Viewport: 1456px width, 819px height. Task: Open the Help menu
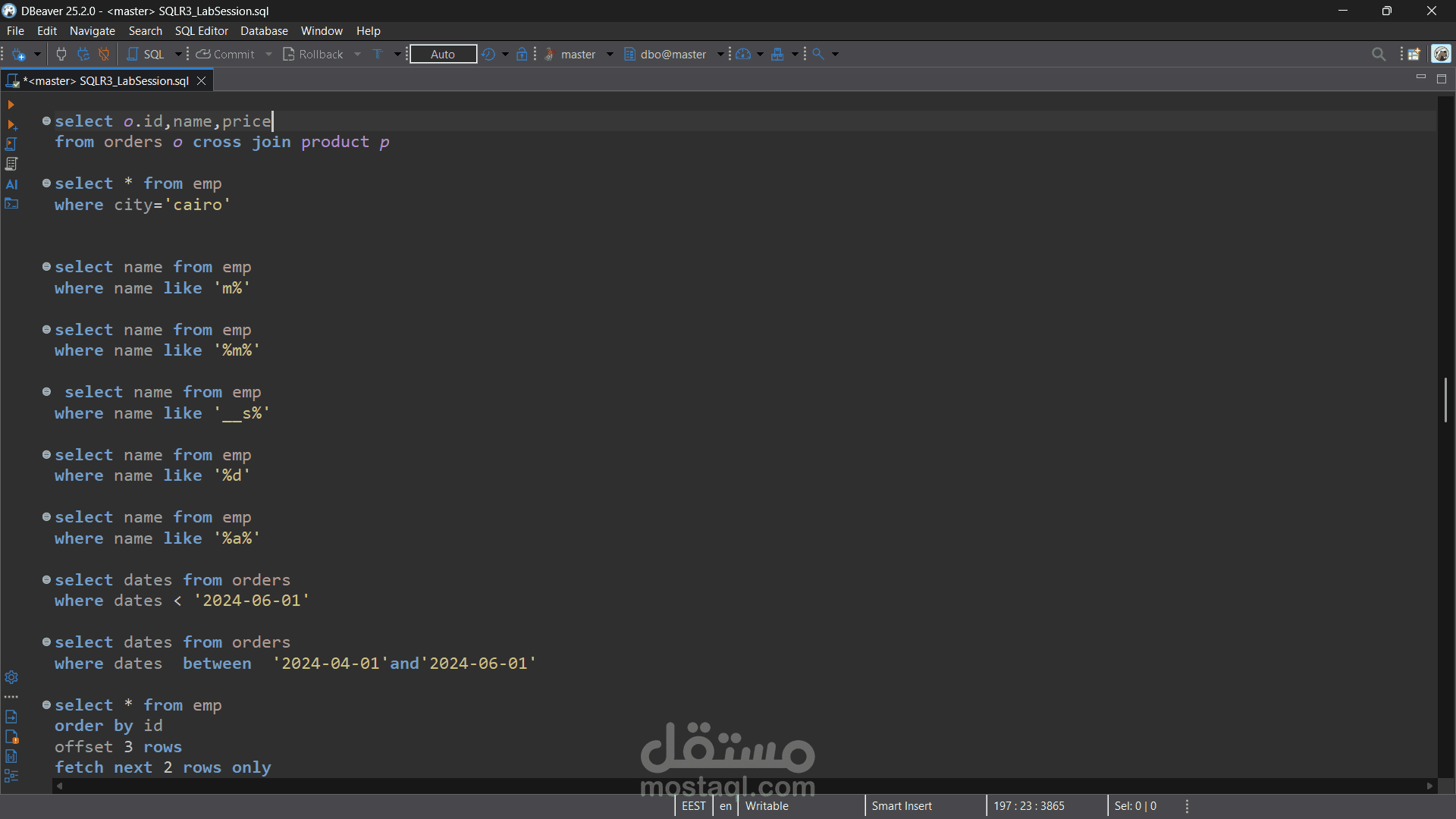click(x=369, y=31)
